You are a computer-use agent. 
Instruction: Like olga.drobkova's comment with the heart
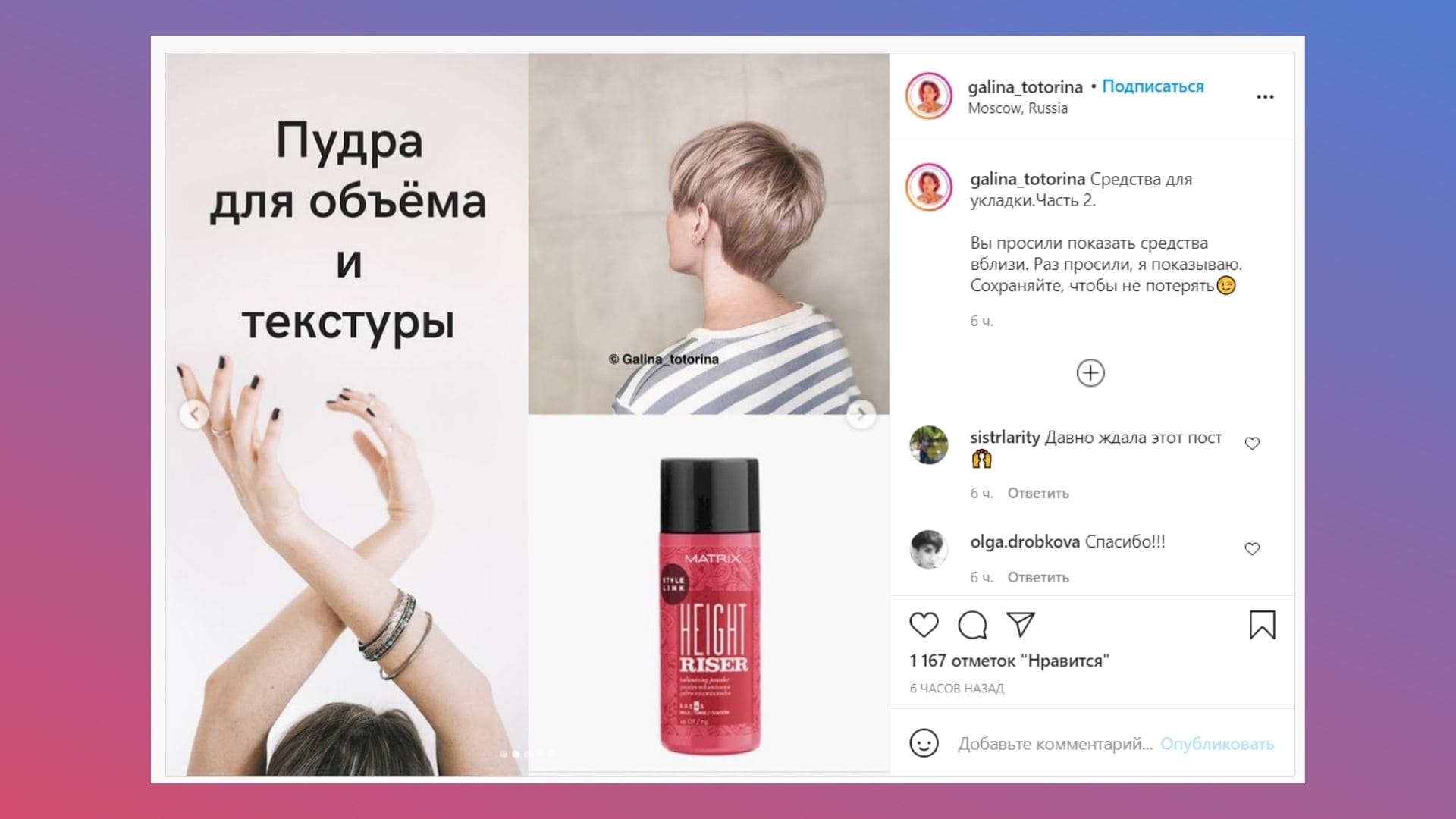pyautogui.click(x=1252, y=548)
